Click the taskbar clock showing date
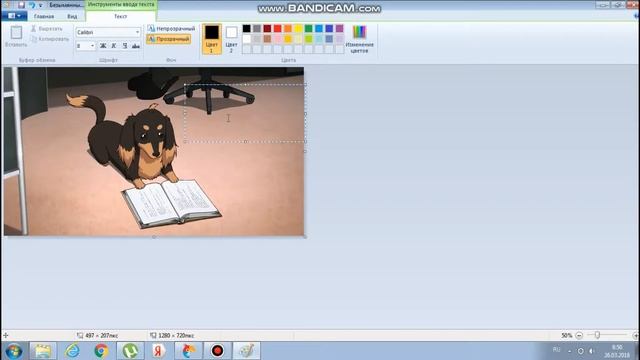Image resolution: width=640 pixels, height=360 pixels. click(x=617, y=351)
